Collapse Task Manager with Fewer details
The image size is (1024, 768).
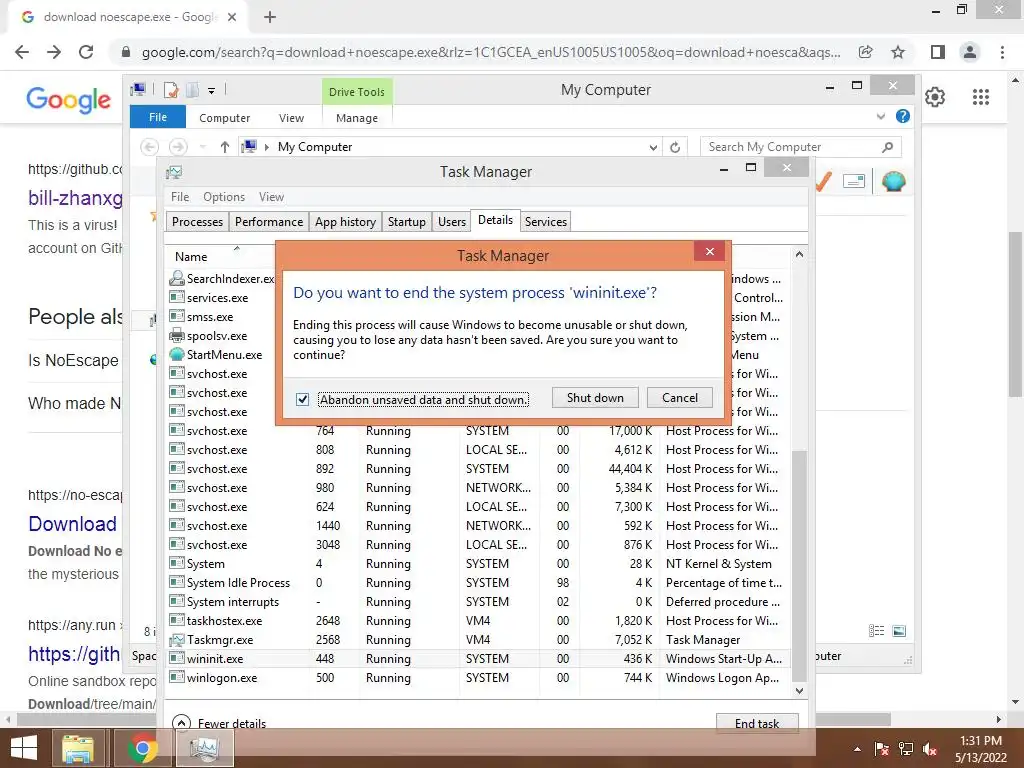tap(219, 723)
